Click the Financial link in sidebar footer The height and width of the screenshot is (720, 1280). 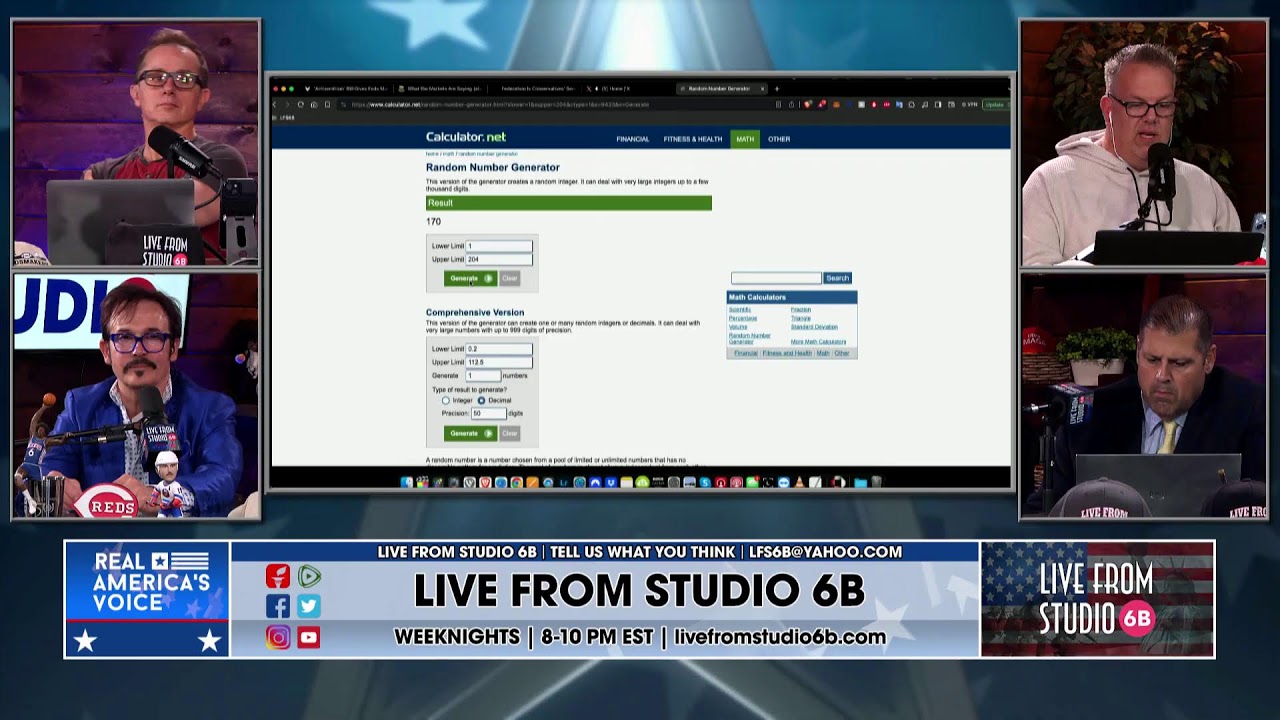[x=746, y=353]
